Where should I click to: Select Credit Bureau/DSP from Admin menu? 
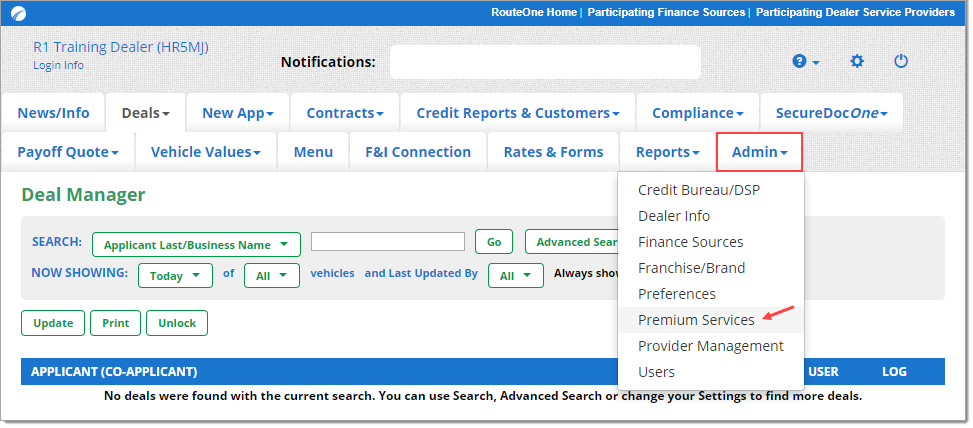(x=711, y=190)
